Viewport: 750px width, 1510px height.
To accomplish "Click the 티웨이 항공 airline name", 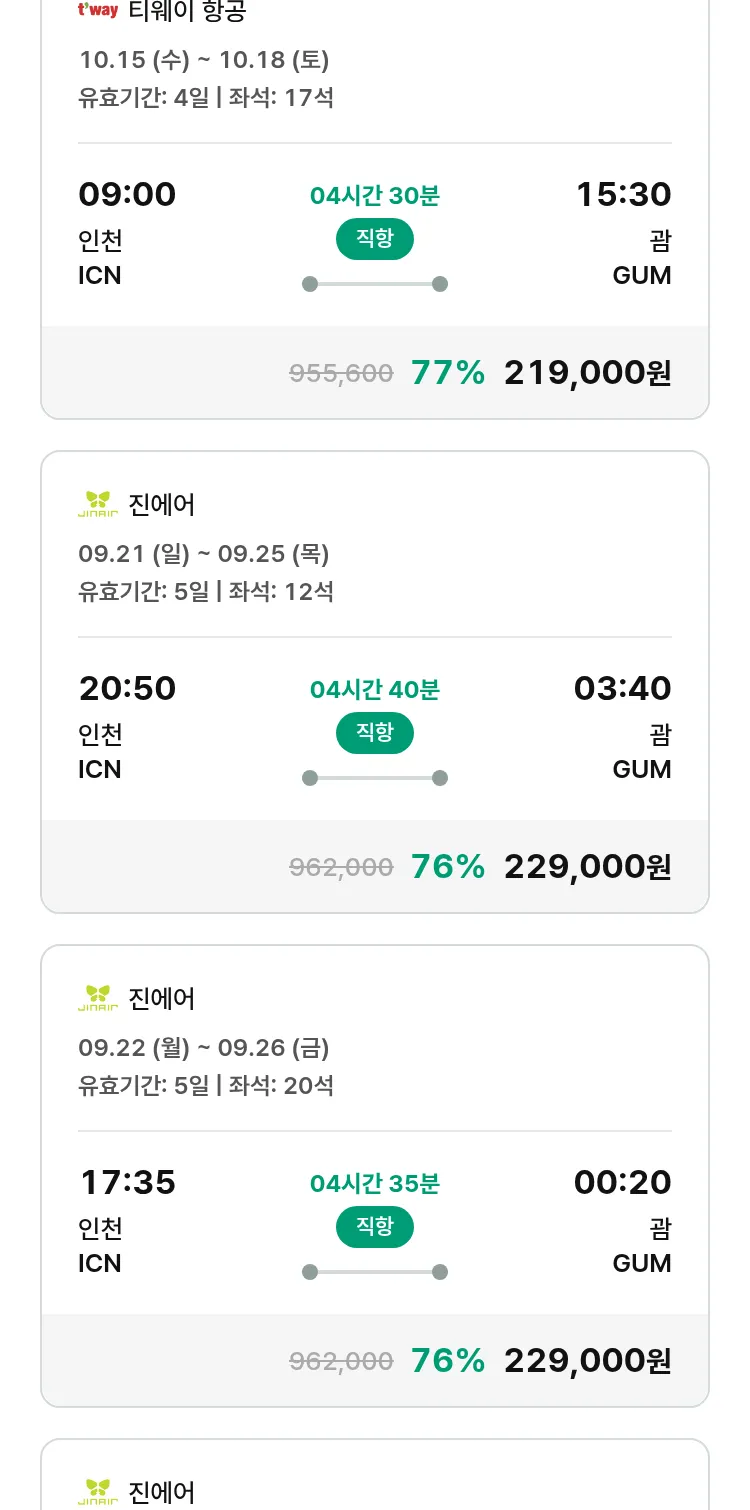I will pyautogui.click(x=187, y=11).
